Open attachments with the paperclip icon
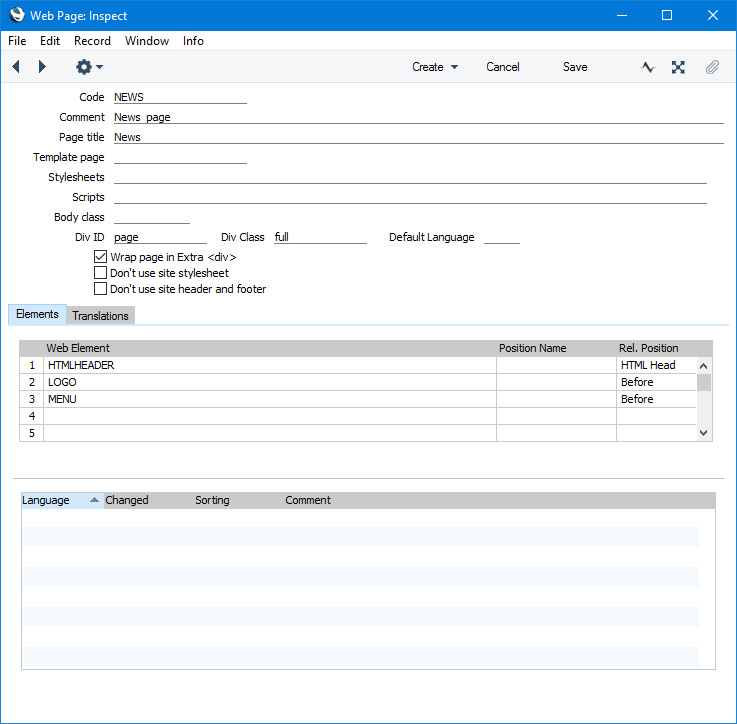This screenshot has width=737, height=724. tap(712, 67)
